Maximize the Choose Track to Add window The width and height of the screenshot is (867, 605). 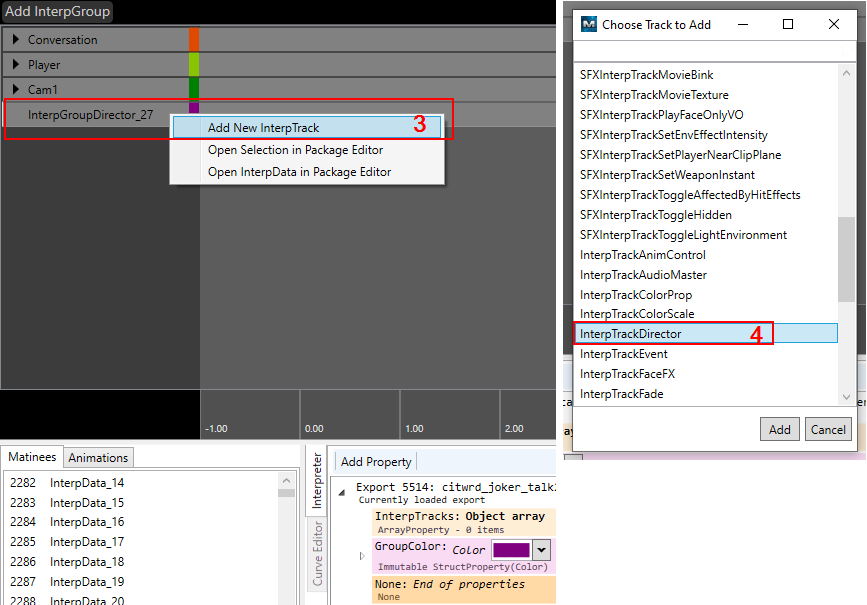(x=788, y=24)
